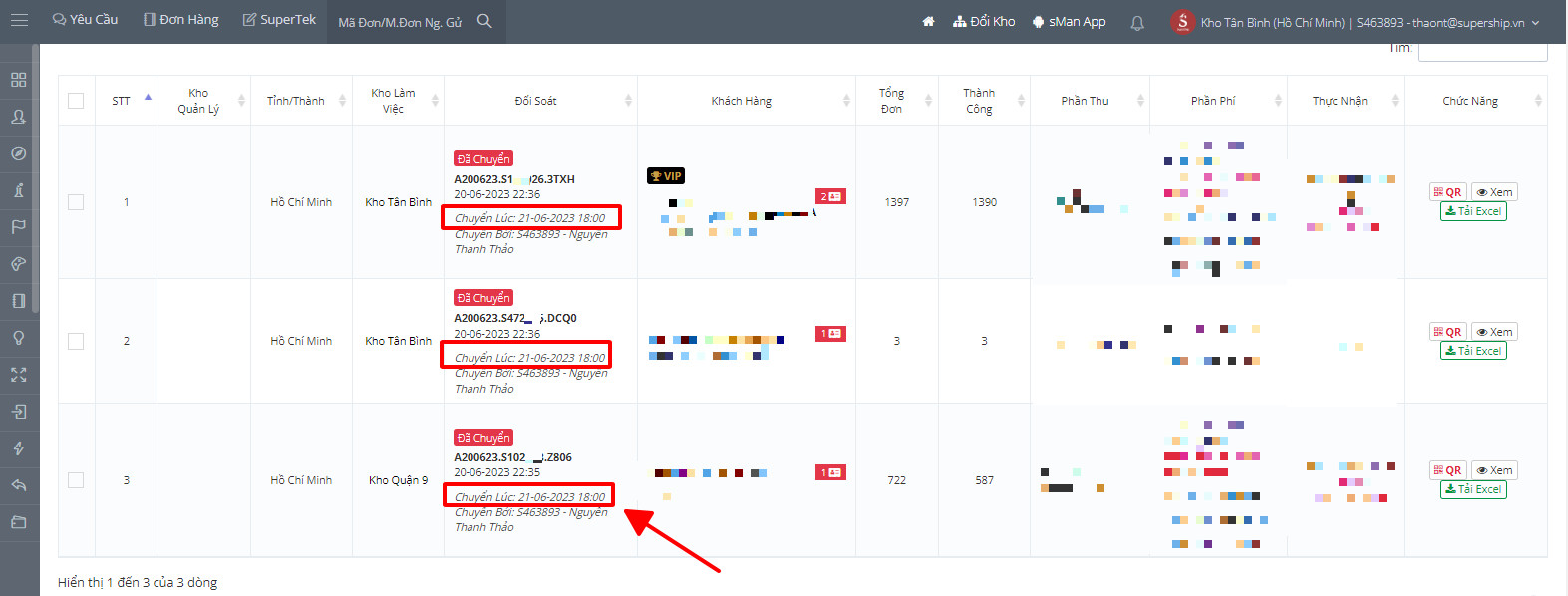Image resolution: width=1568 pixels, height=596 pixels.
Task: Select the Kho Quận 9 cell in row 3
Action: pyautogui.click(x=398, y=480)
